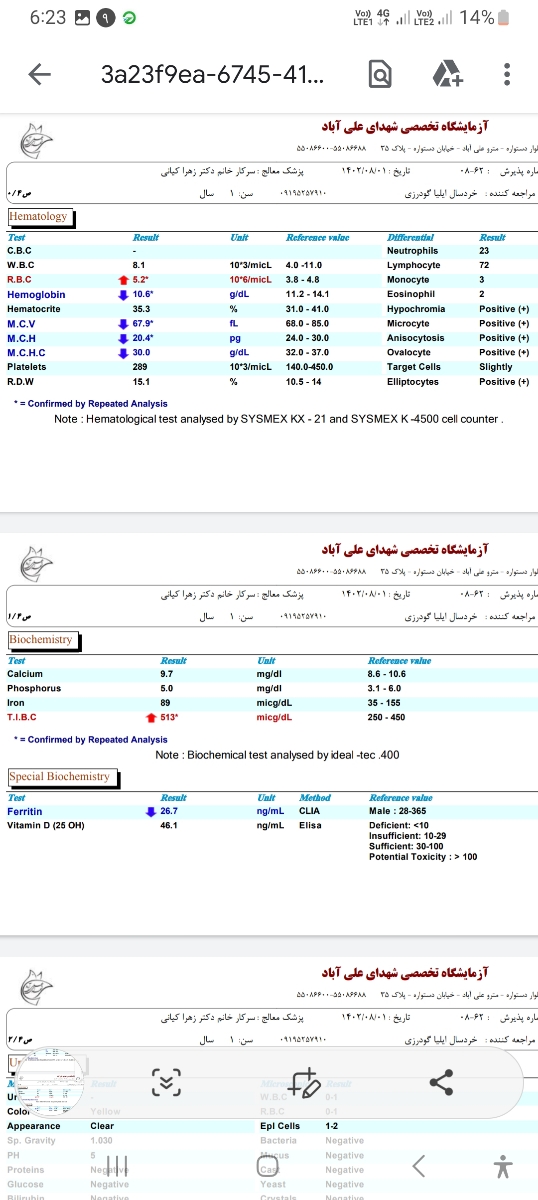Tap the Android recent apps button
This screenshot has width=538, height=1200.
pos(117,1165)
